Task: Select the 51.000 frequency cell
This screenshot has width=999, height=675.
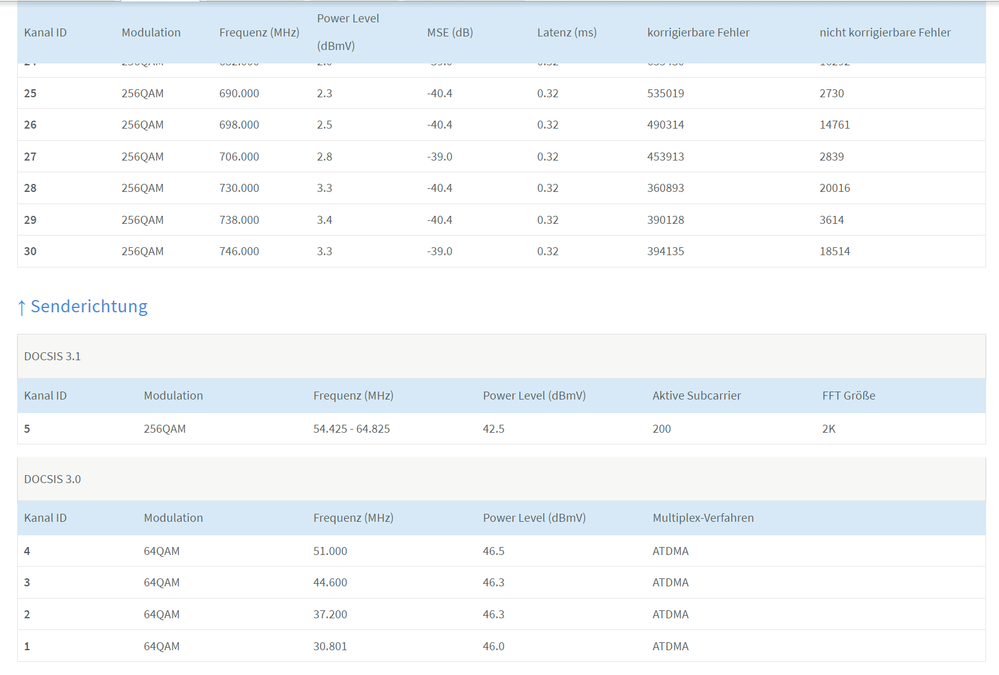Action: (x=330, y=551)
